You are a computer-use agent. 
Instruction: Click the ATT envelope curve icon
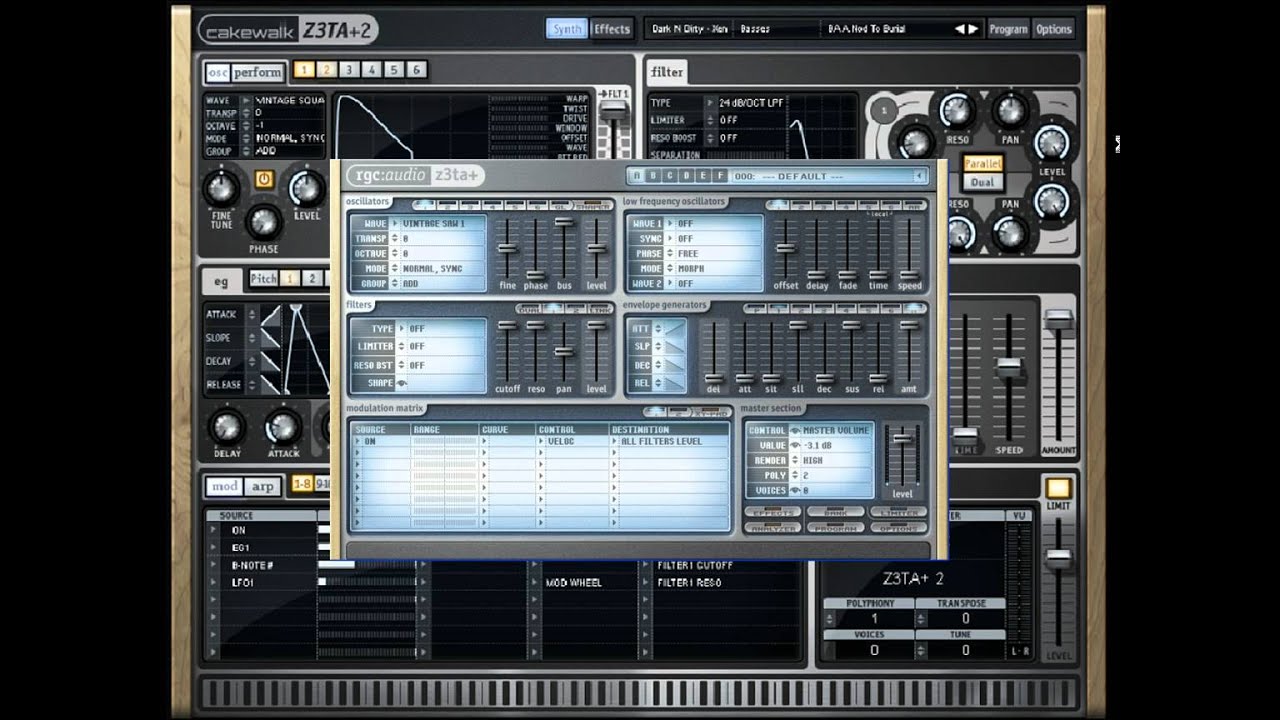pos(675,328)
